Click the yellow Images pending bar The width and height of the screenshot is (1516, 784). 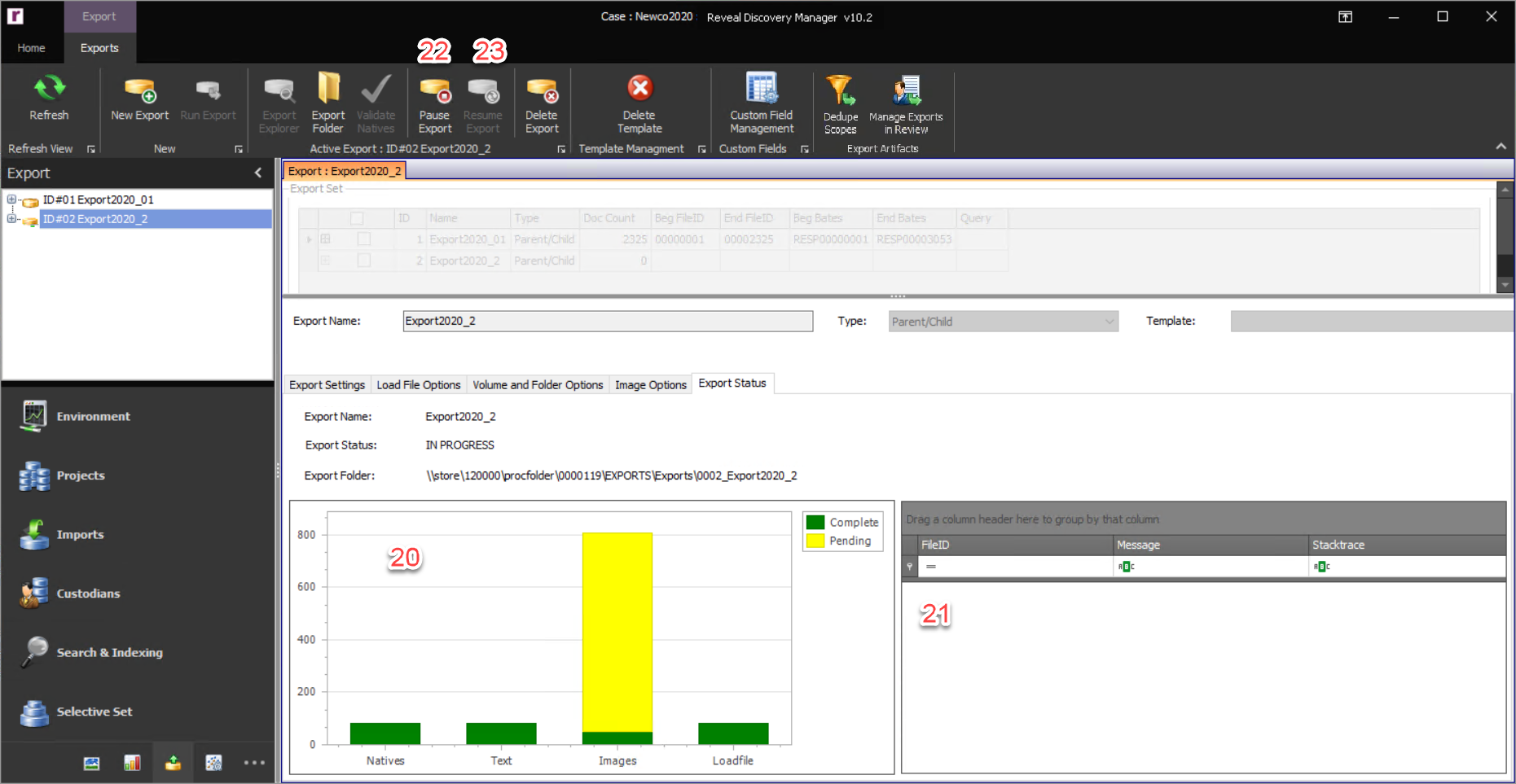(x=617, y=632)
